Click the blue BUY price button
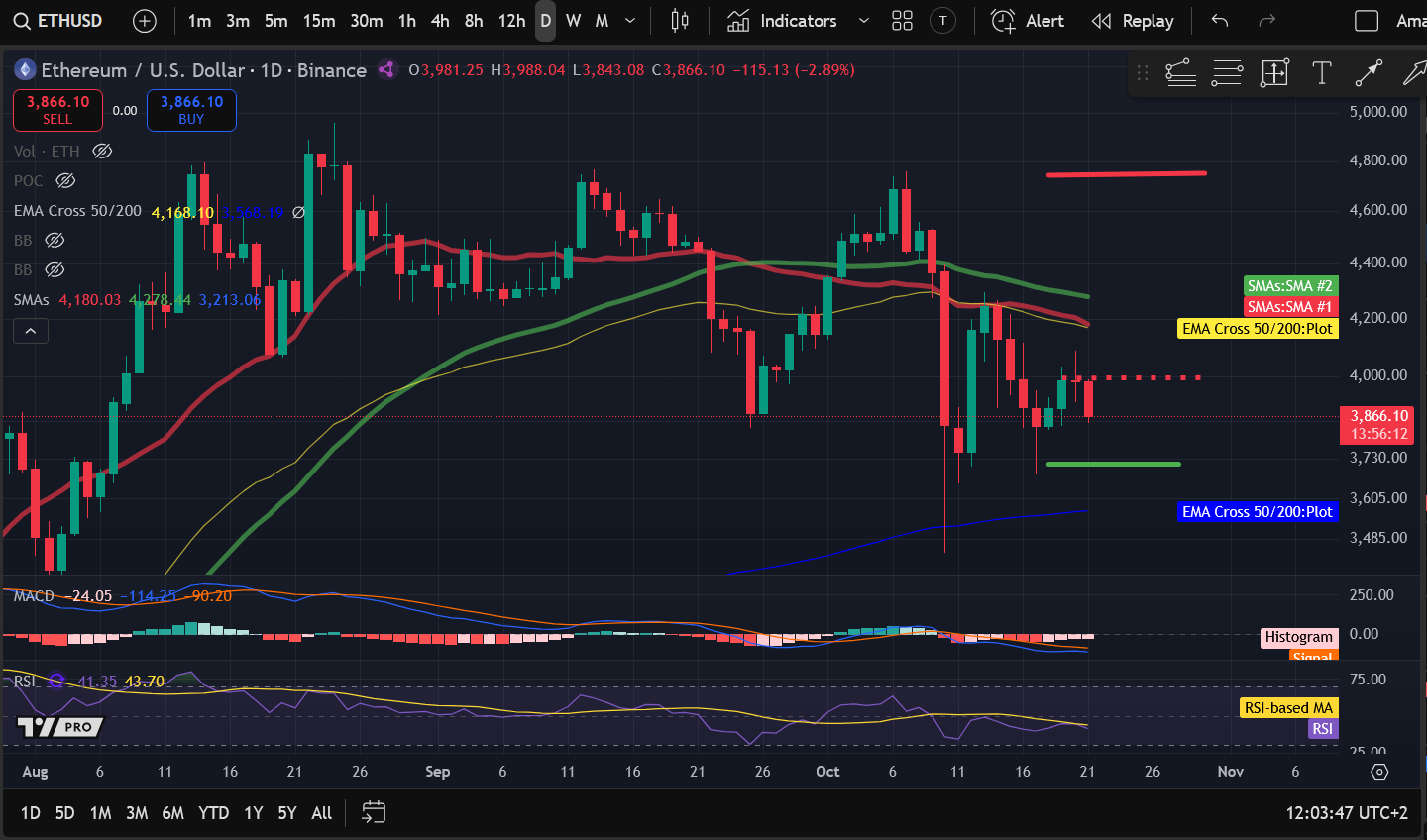Screen dimensions: 1427x840 coord(191,110)
